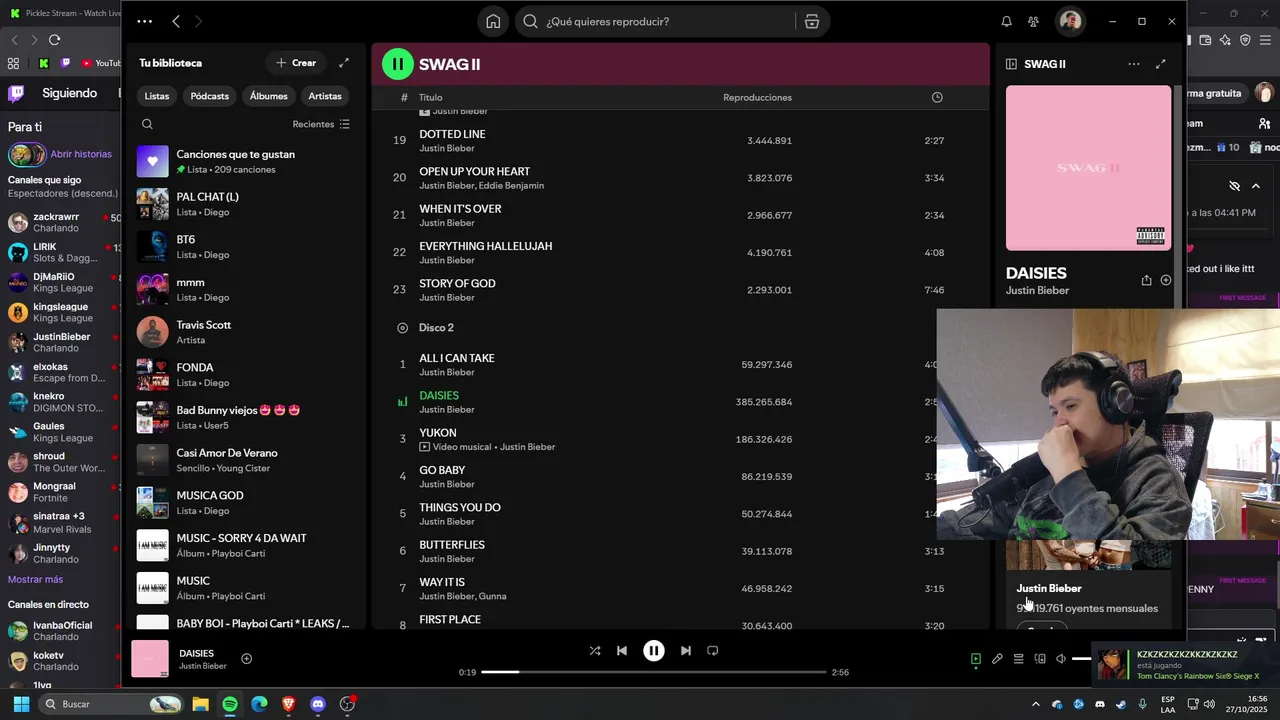Viewport: 1280px width, 720px height.
Task: Open Casi Amor De Verano single
Action: point(245,460)
